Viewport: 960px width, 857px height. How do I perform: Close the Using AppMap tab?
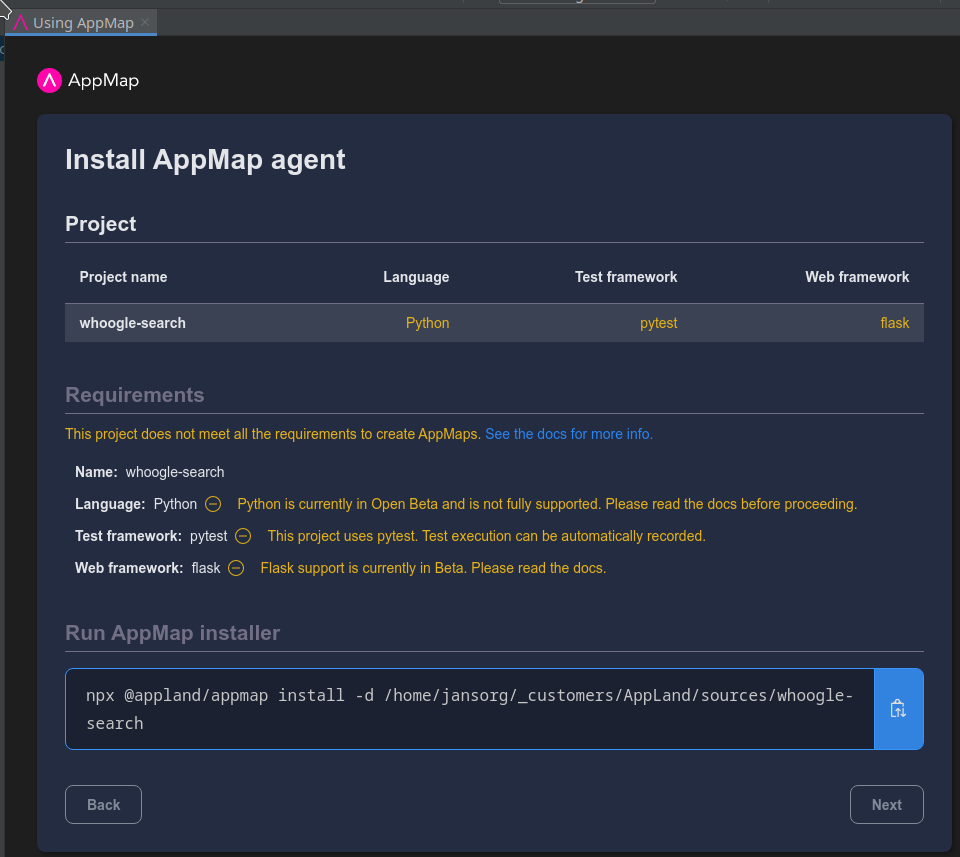click(146, 22)
